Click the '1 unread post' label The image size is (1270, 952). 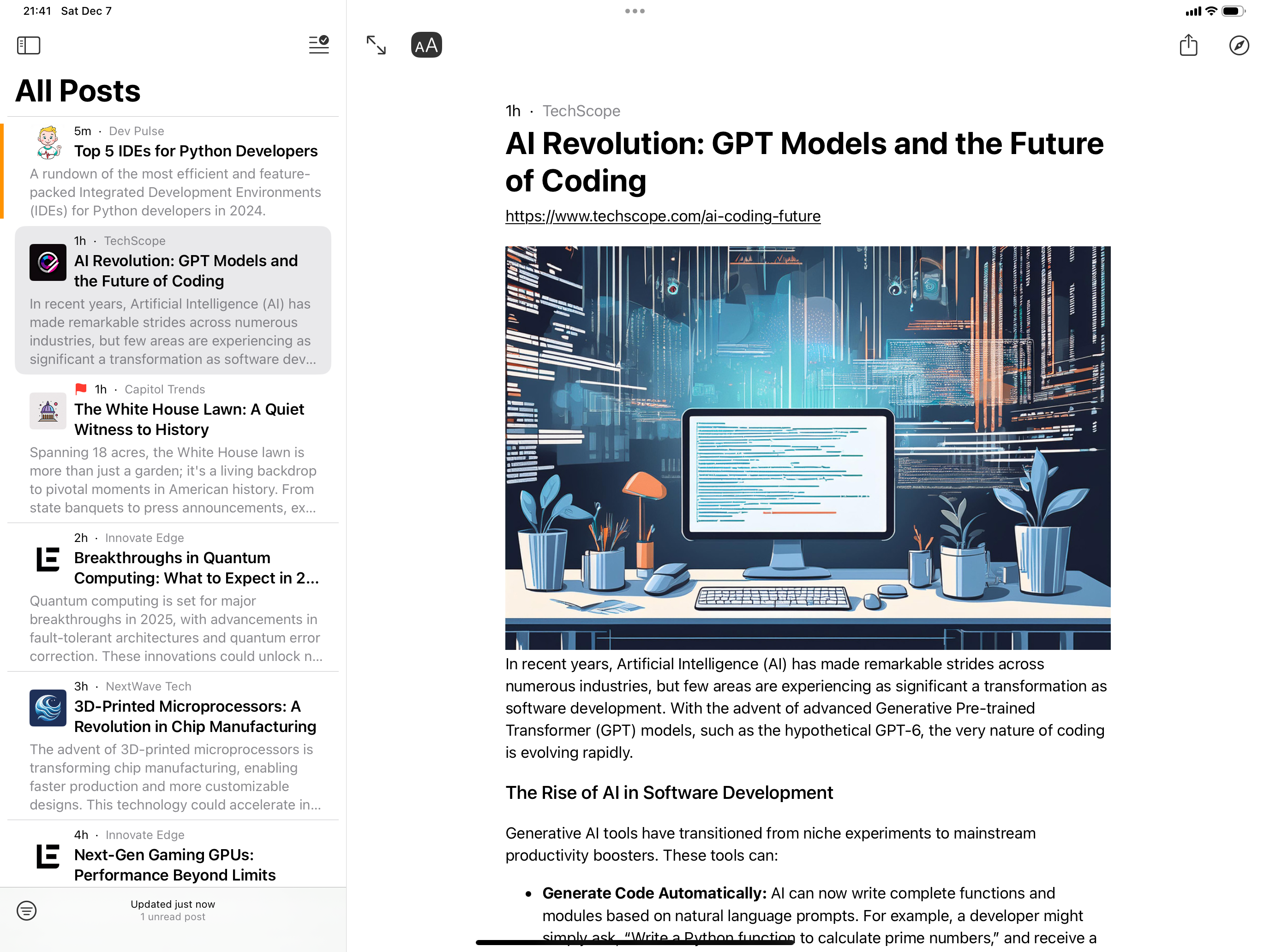pyautogui.click(x=173, y=917)
